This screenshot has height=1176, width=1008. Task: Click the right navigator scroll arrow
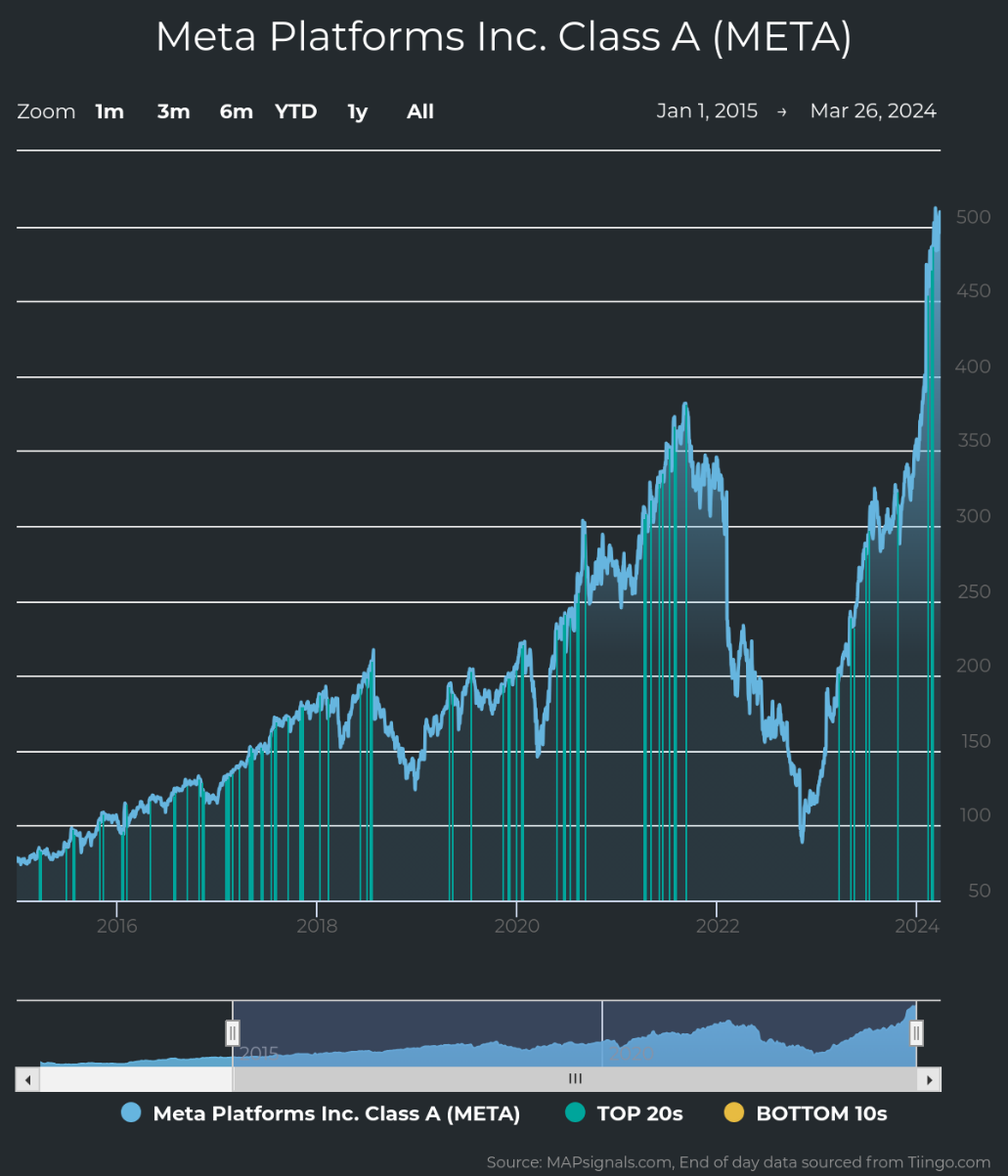(x=929, y=1078)
